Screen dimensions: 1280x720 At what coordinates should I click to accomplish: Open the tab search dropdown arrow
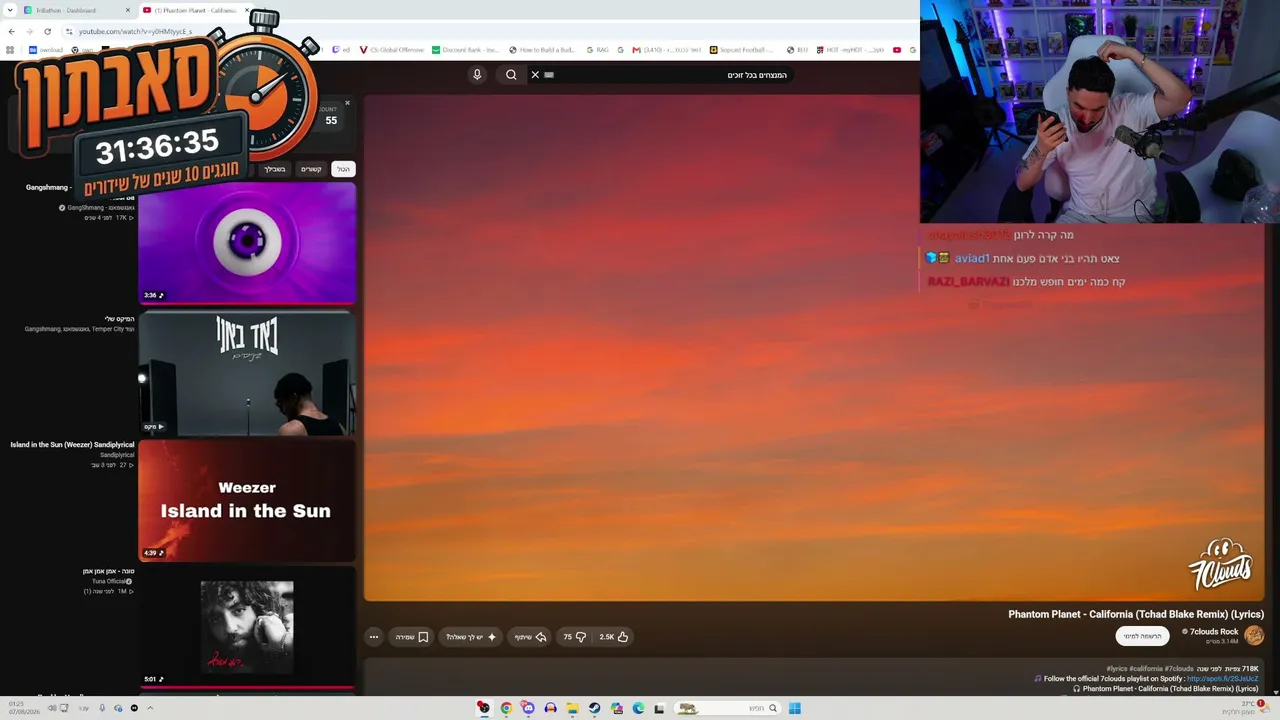(x=11, y=10)
